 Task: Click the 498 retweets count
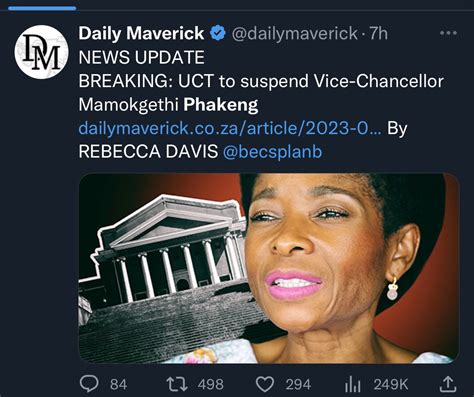211,385
